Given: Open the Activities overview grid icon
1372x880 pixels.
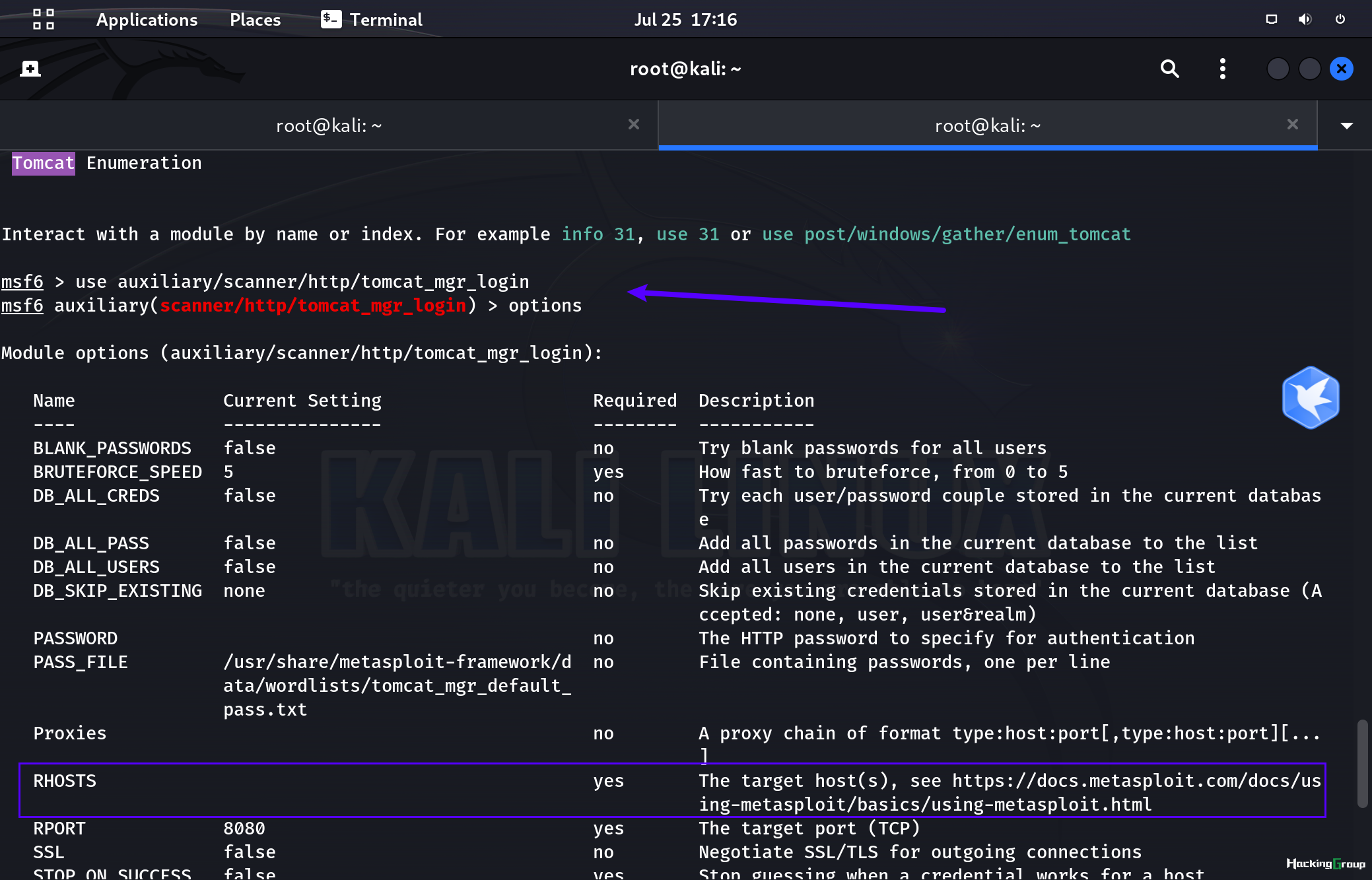Looking at the screenshot, I should pos(44,19).
